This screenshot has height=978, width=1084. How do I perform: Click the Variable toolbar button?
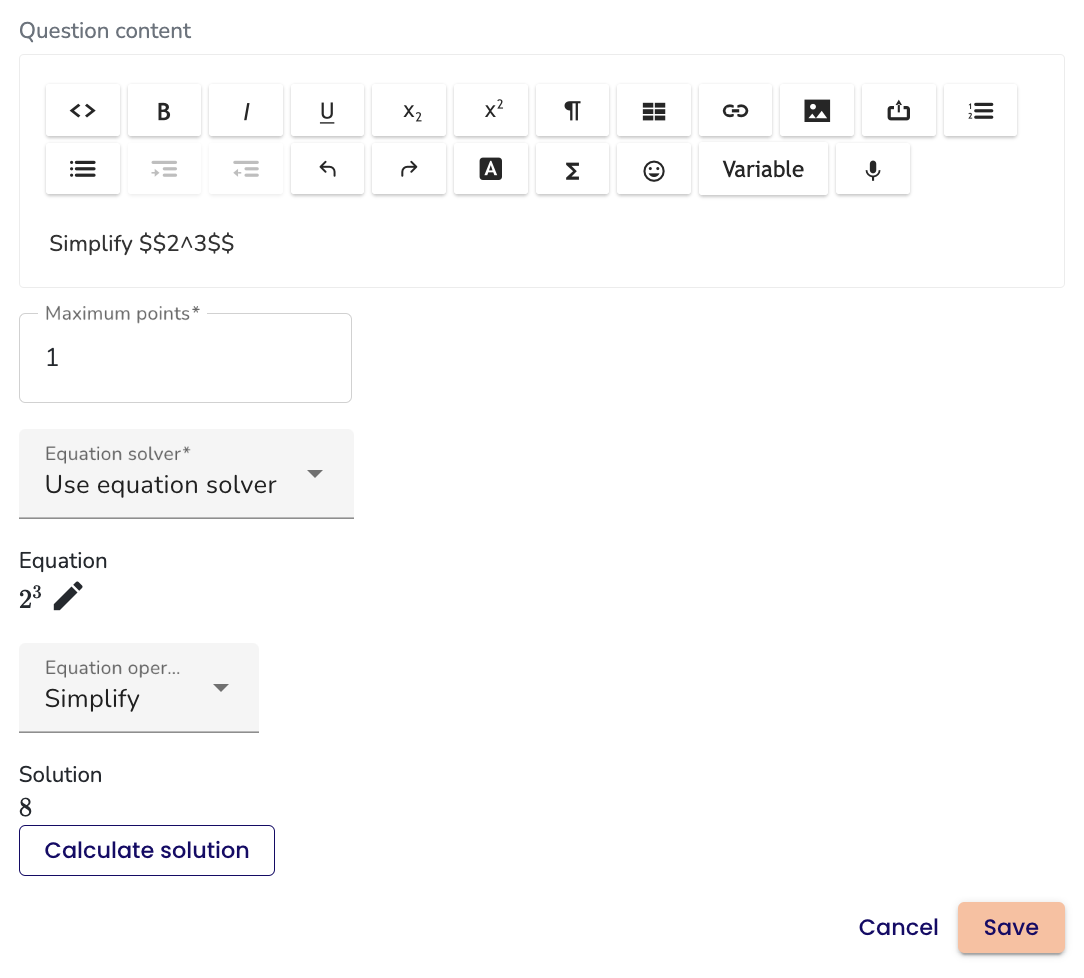click(763, 170)
